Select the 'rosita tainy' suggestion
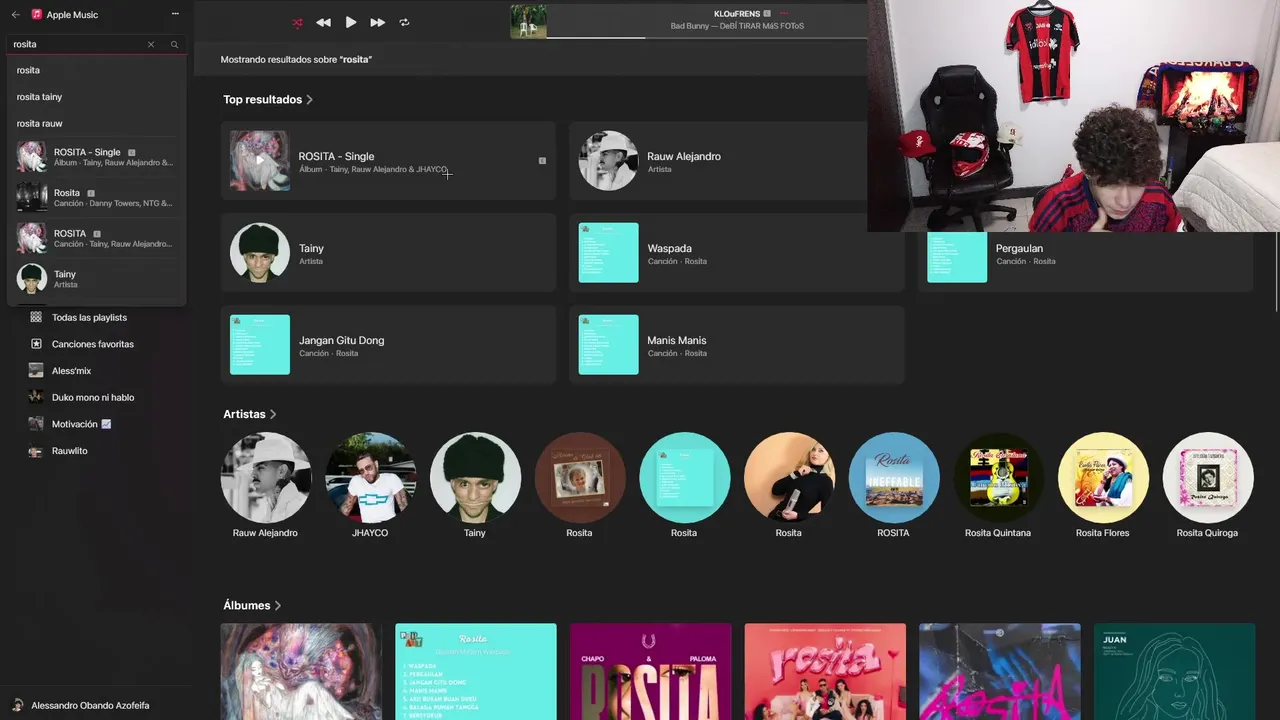The width and height of the screenshot is (1280, 720). click(96, 97)
